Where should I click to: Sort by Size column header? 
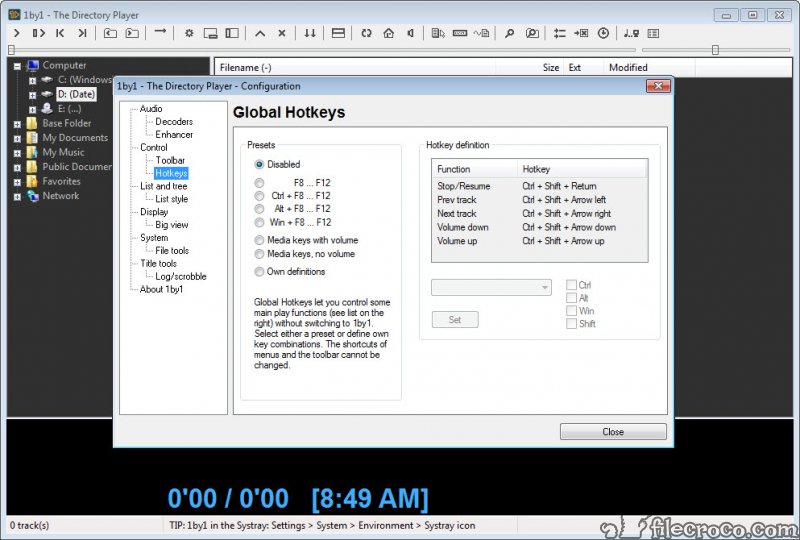529,67
